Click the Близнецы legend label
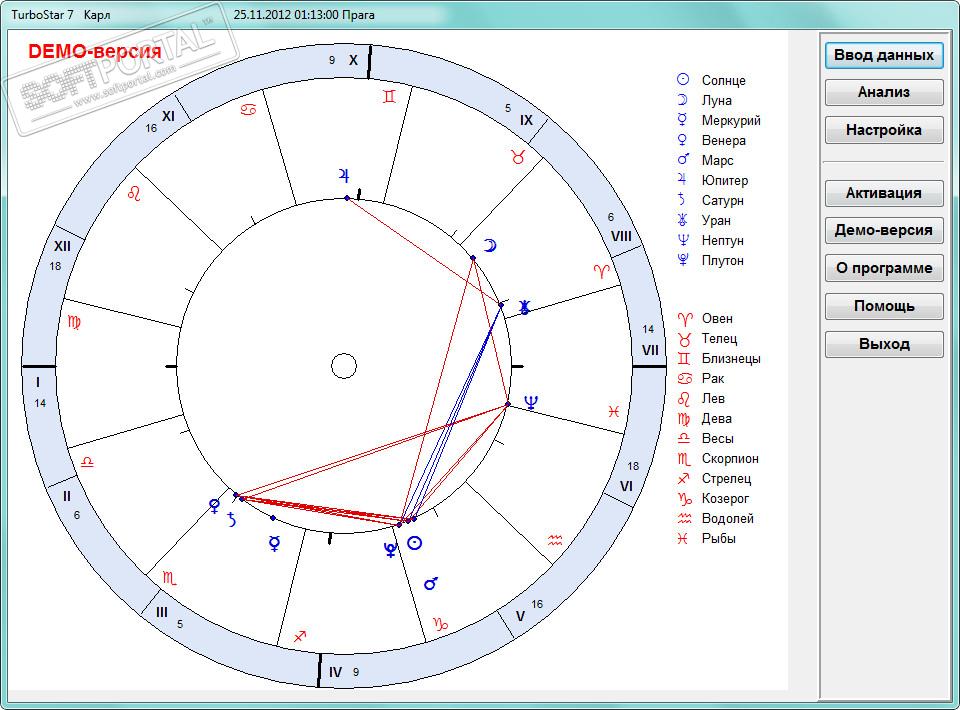The width and height of the screenshot is (960, 710). pos(731,359)
